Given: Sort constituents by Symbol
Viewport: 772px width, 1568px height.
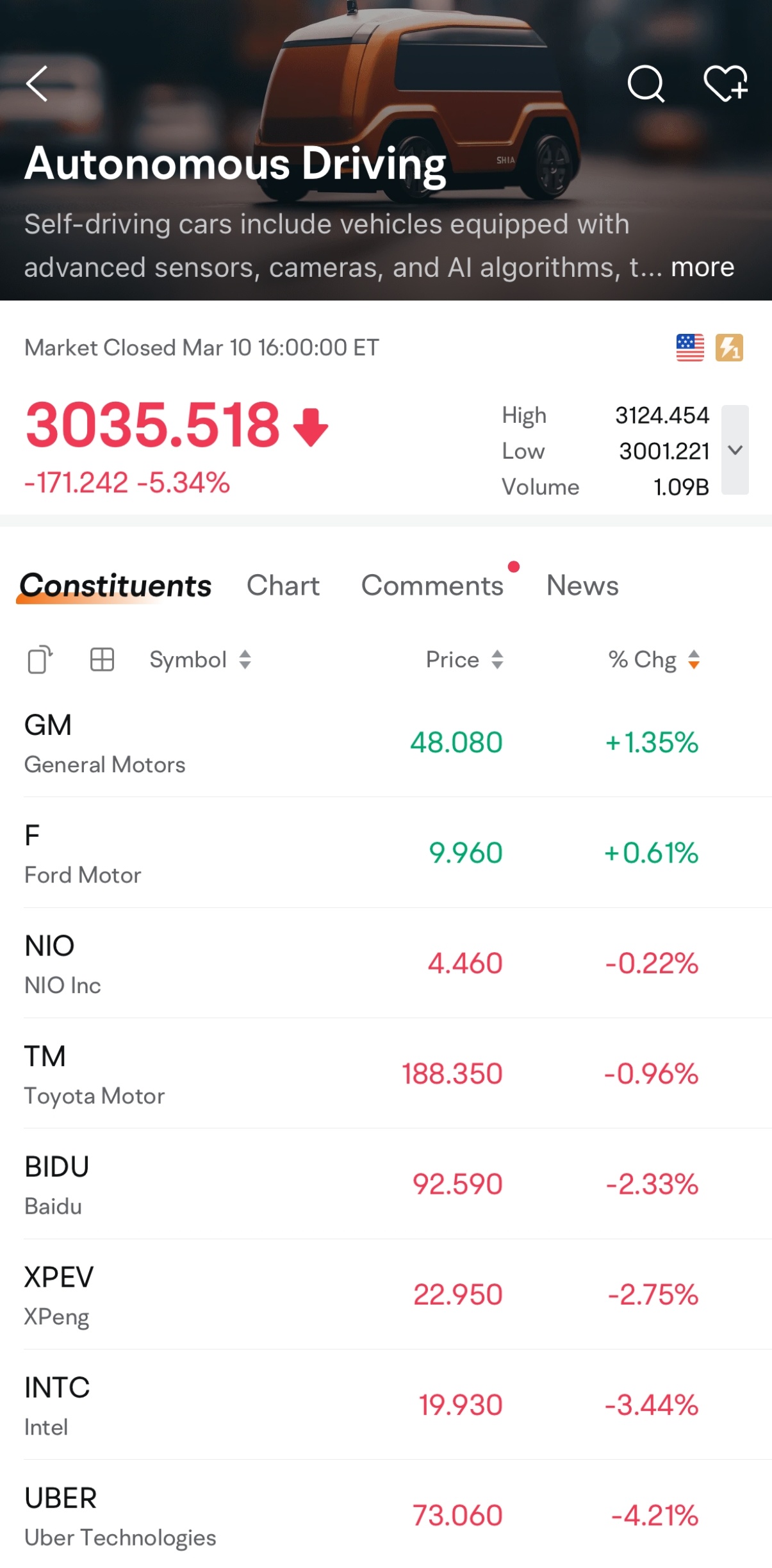Looking at the screenshot, I should coord(200,659).
